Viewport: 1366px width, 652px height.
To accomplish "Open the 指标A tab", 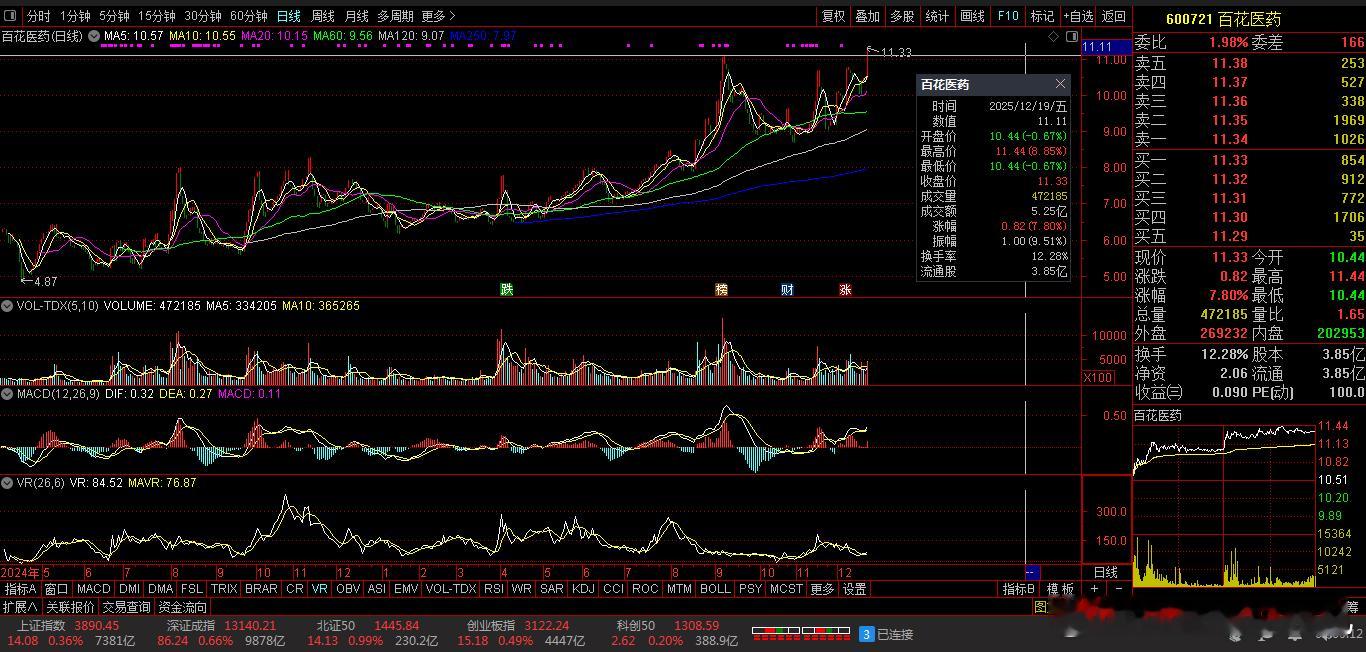I will tap(21, 589).
